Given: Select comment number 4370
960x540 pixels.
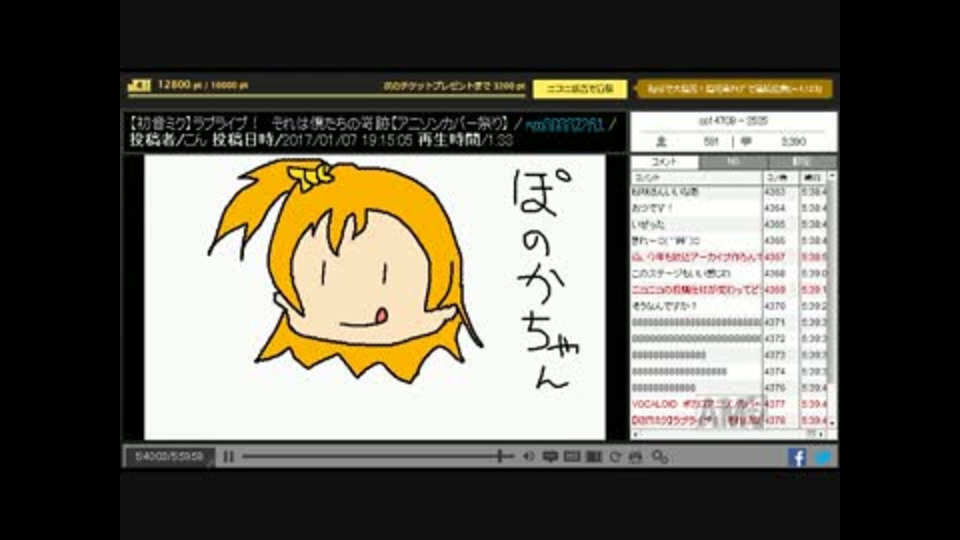Looking at the screenshot, I should [x=729, y=306].
